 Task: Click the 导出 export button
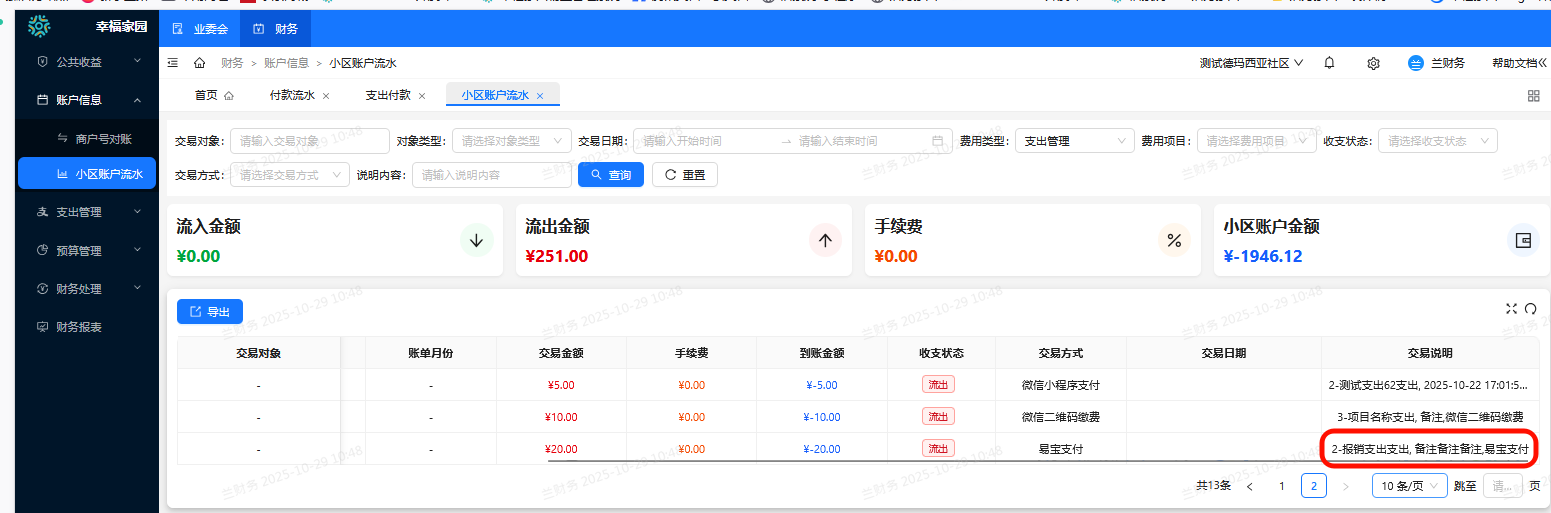pos(210,312)
